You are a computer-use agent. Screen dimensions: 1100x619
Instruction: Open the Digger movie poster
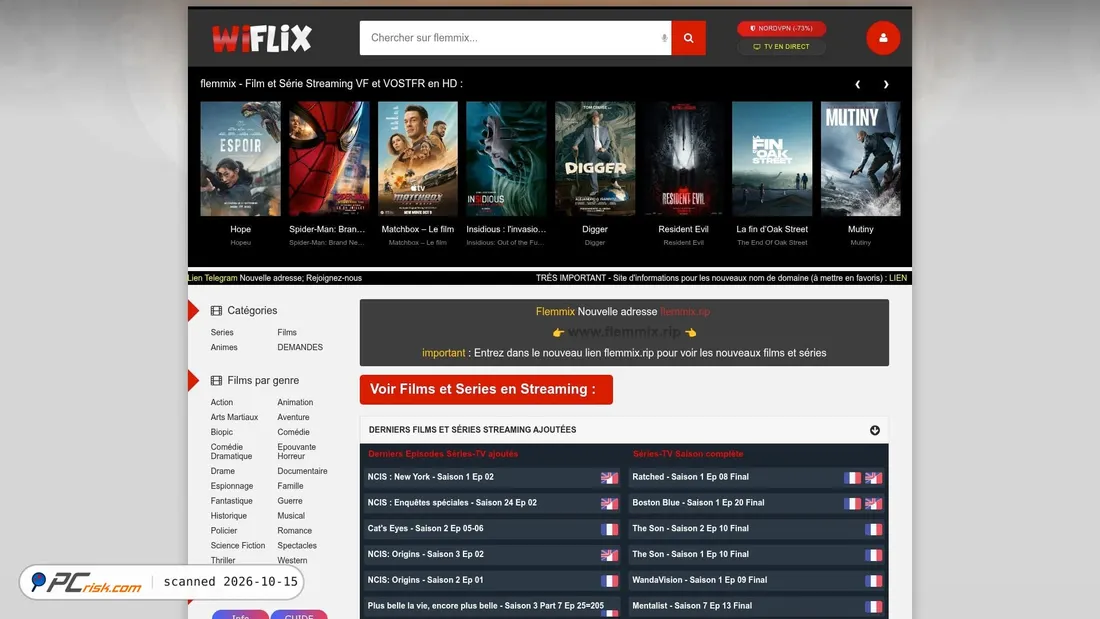[x=595, y=159]
